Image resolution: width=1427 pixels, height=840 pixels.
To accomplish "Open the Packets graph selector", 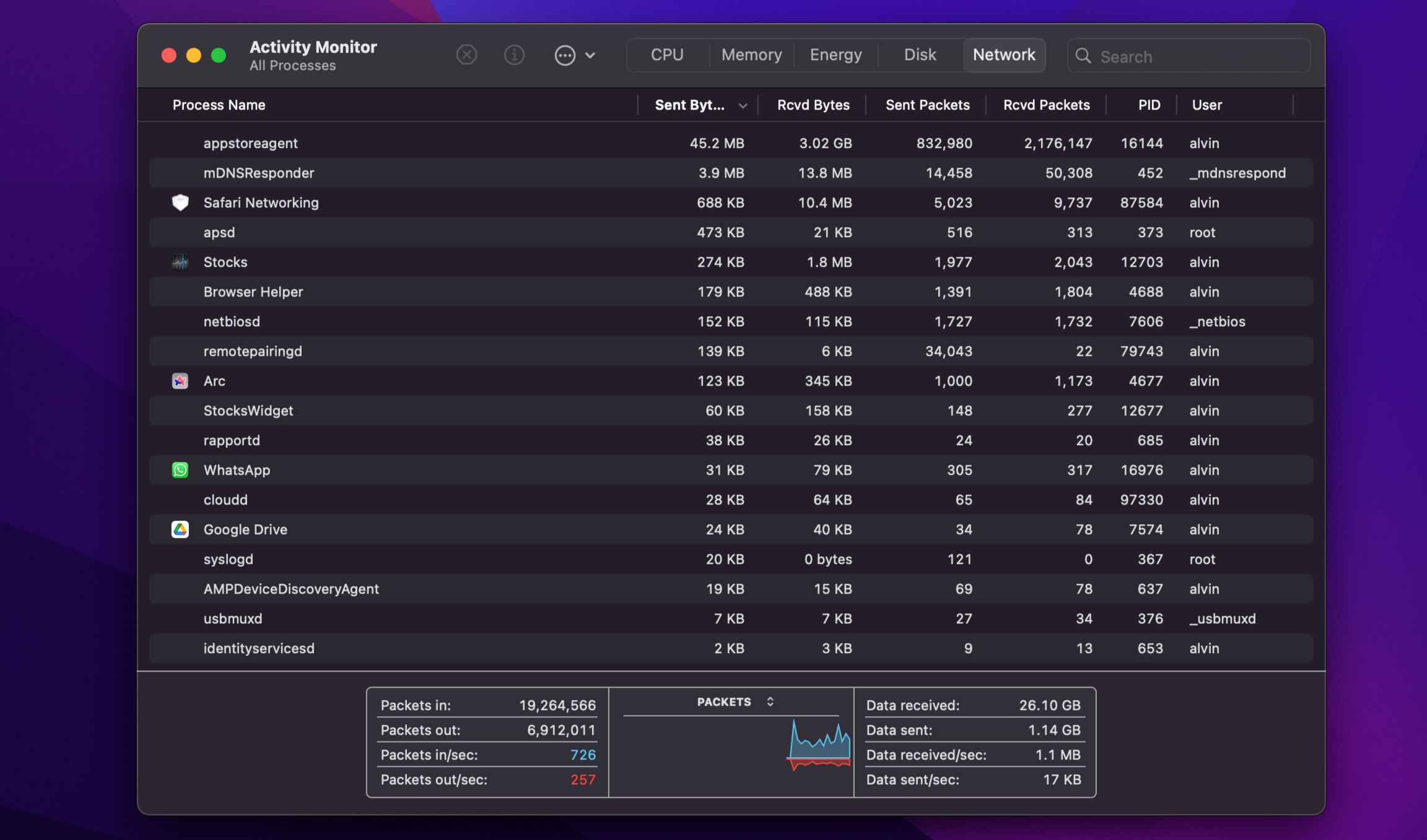I will tap(770, 702).
